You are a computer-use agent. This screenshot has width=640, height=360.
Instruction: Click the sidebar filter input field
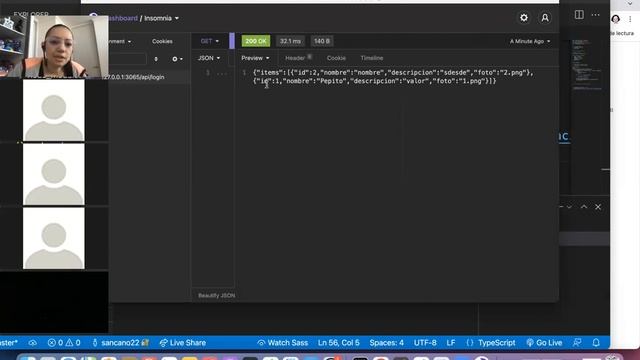click(x=127, y=59)
